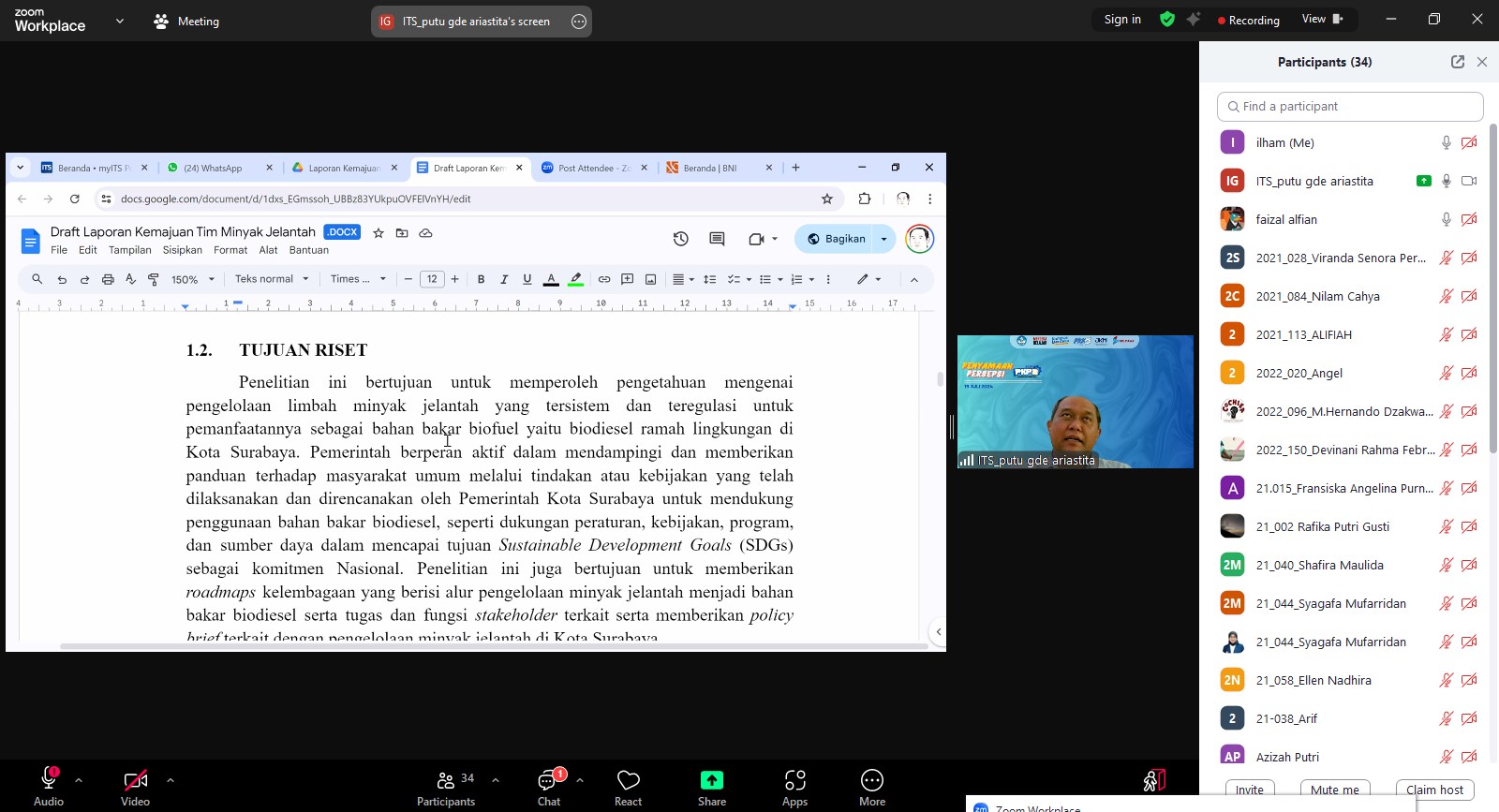Unmute the microphone with Audio button
The image size is (1499, 812).
[49, 787]
